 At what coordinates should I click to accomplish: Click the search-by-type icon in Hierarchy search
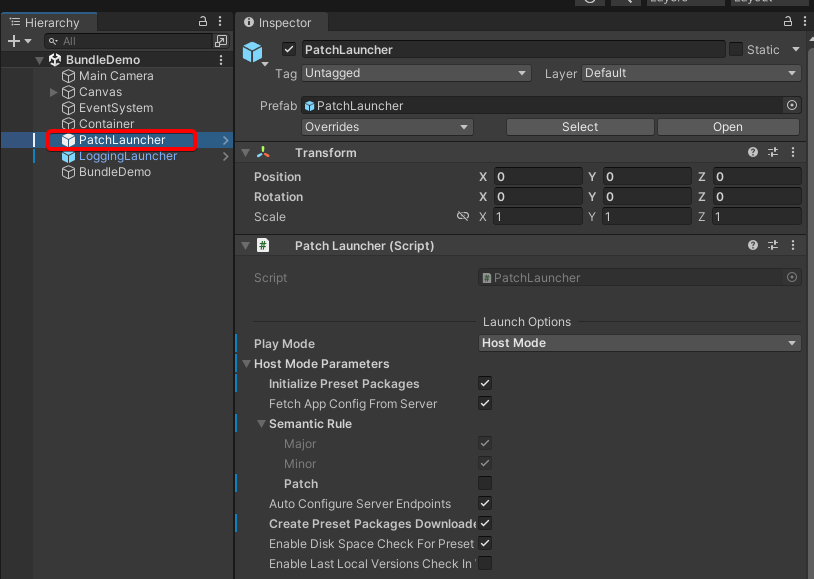point(221,41)
